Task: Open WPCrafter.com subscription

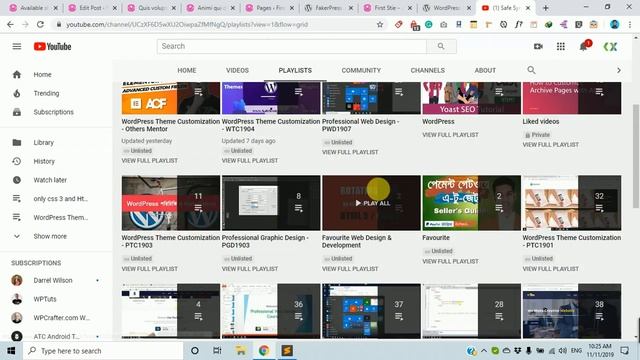Action: 62,318
